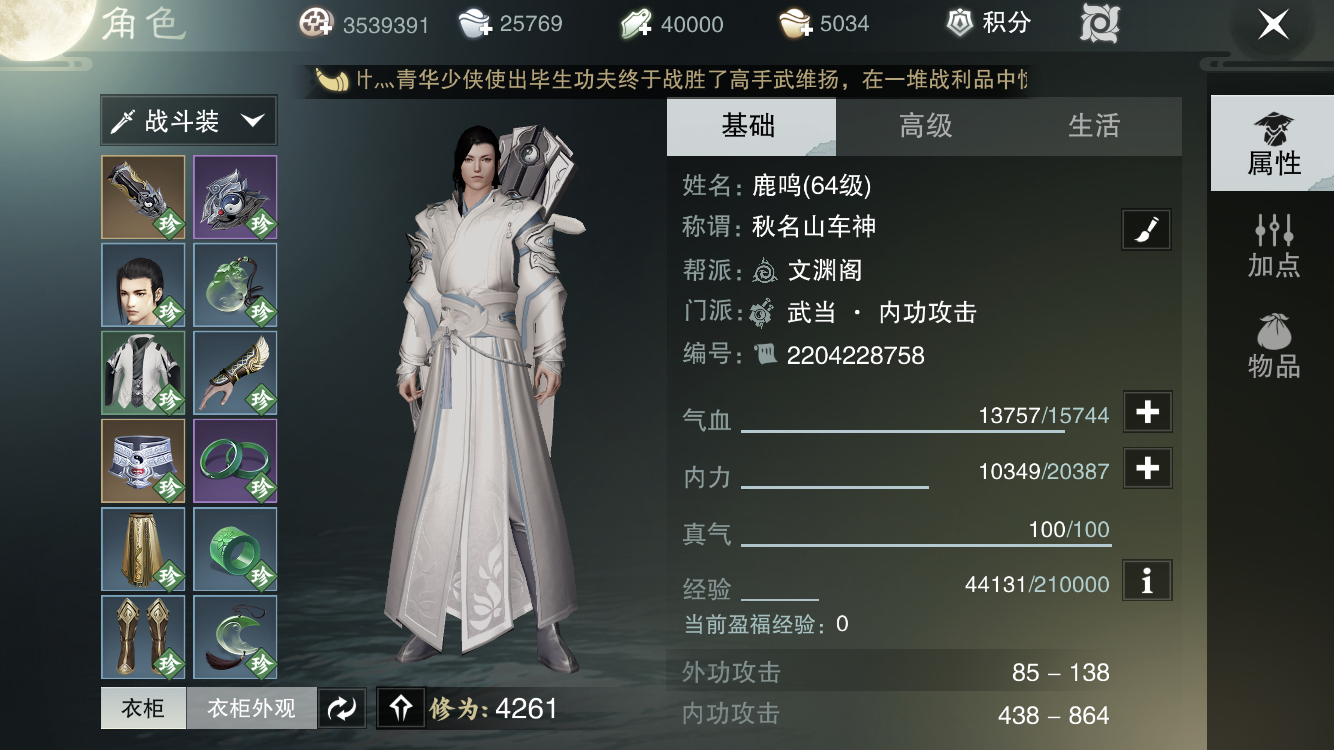Add inner power with the 内力 plus button
Image resolution: width=1334 pixels, height=750 pixels.
(x=1147, y=468)
